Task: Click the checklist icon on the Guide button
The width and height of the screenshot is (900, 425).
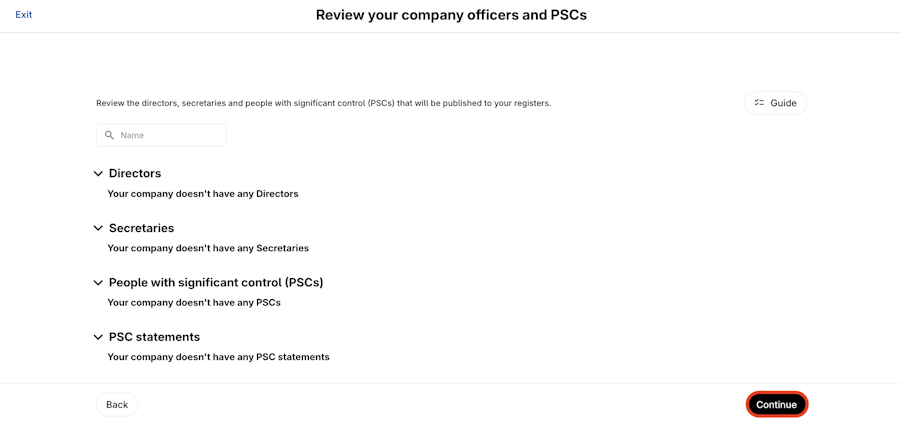Action: pyautogui.click(x=759, y=103)
